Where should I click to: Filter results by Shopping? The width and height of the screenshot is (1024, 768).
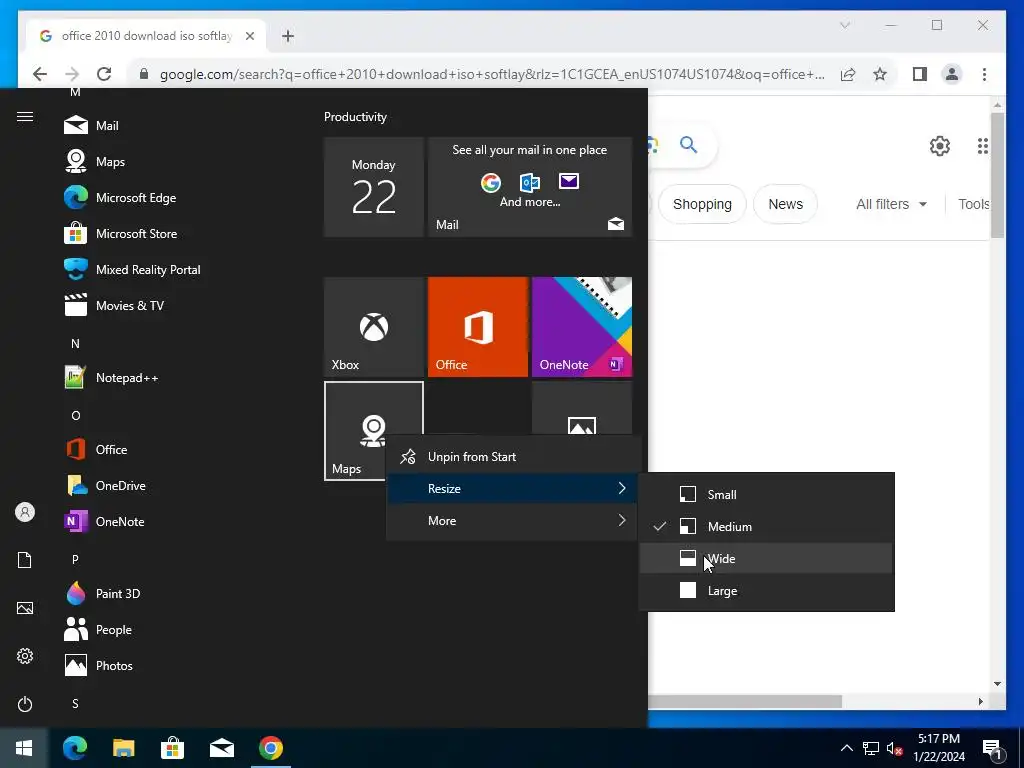(x=702, y=204)
